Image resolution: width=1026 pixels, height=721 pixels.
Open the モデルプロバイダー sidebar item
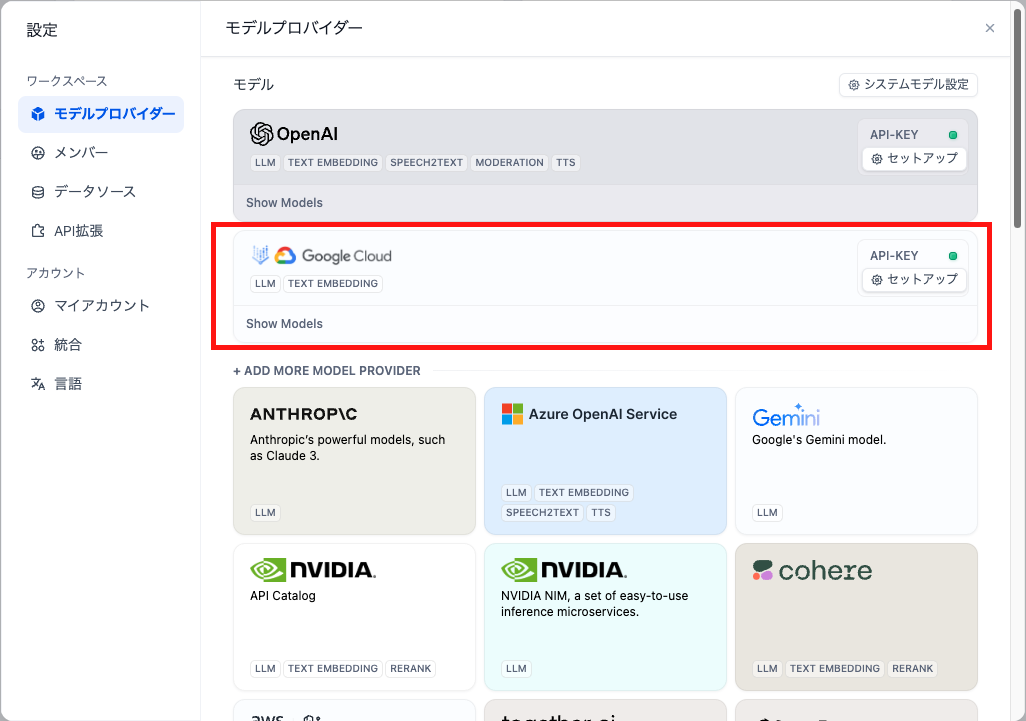pos(101,114)
